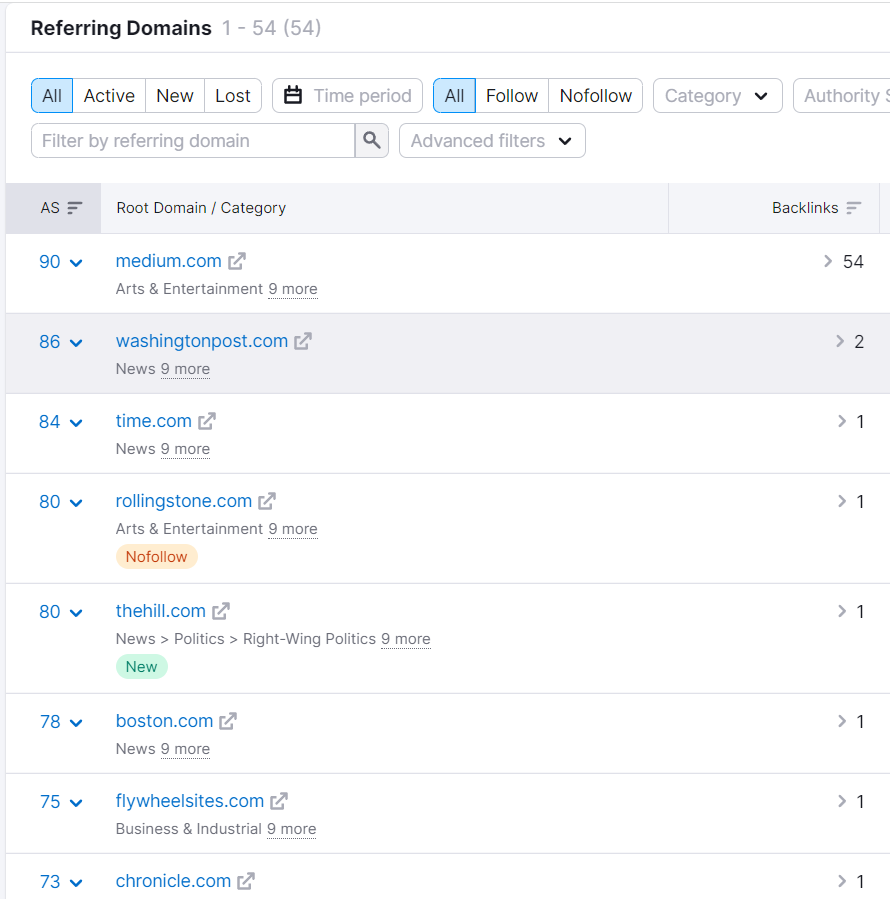Open the Advanced filters dropdown

tap(492, 140)
